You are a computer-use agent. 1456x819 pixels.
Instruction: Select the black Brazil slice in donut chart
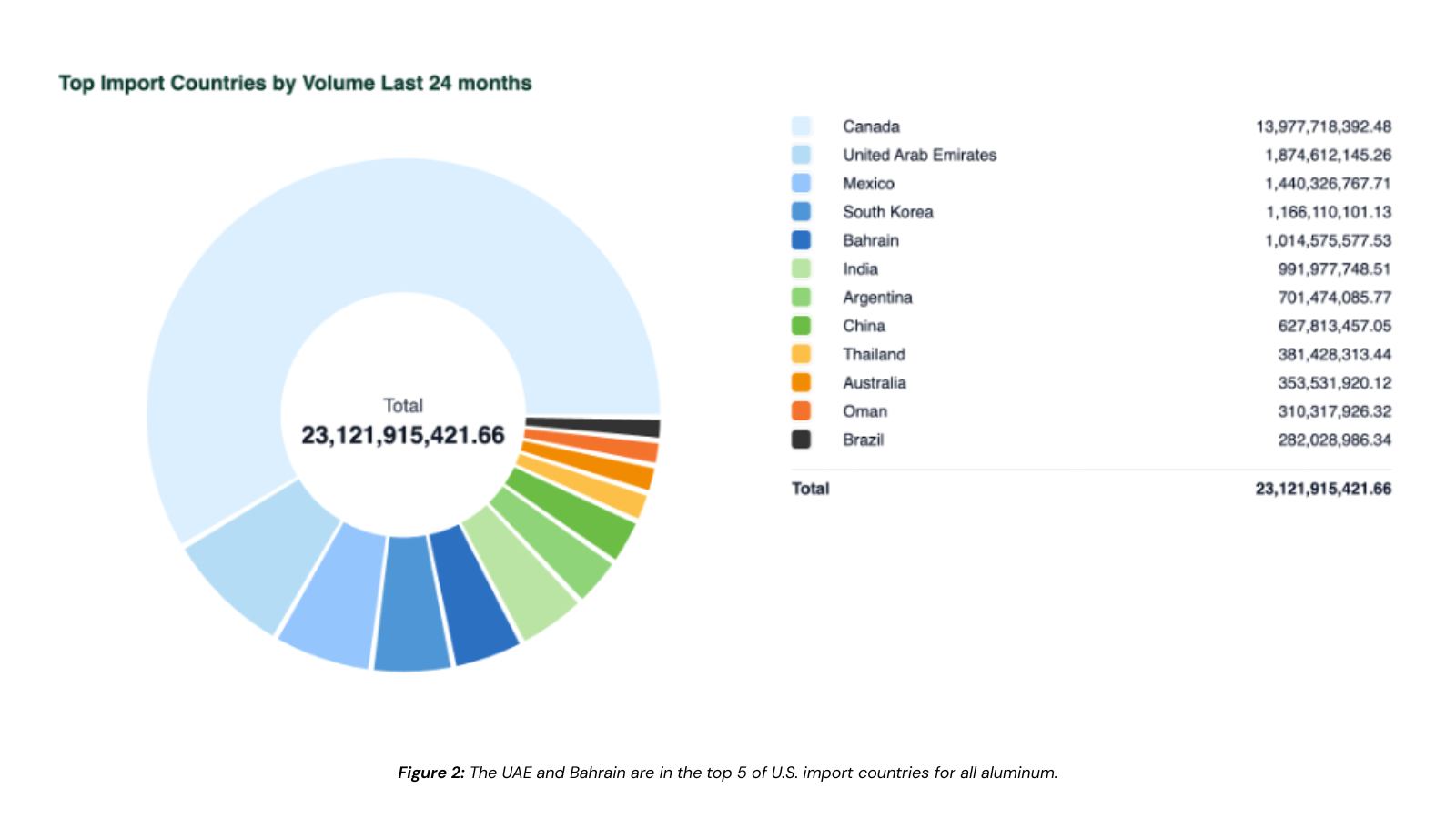coord(593,426)
